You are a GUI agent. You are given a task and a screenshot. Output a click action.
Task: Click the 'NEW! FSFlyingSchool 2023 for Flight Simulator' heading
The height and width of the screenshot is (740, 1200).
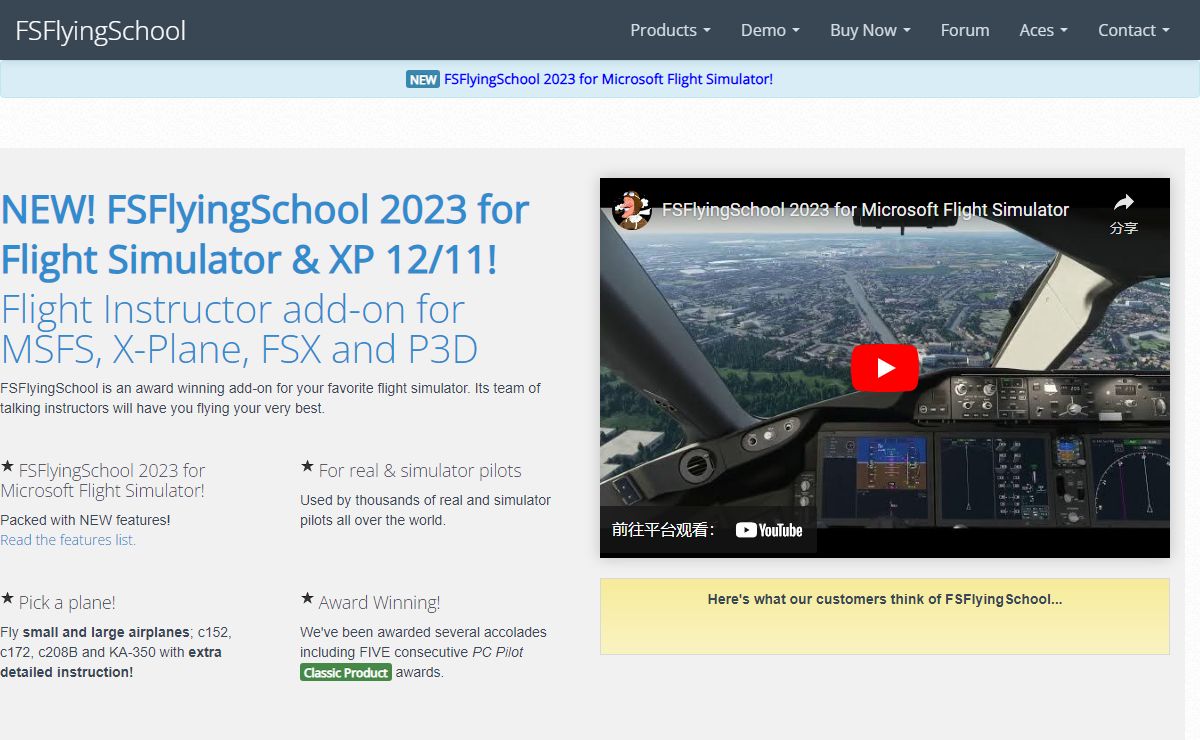tap(265, 234)
